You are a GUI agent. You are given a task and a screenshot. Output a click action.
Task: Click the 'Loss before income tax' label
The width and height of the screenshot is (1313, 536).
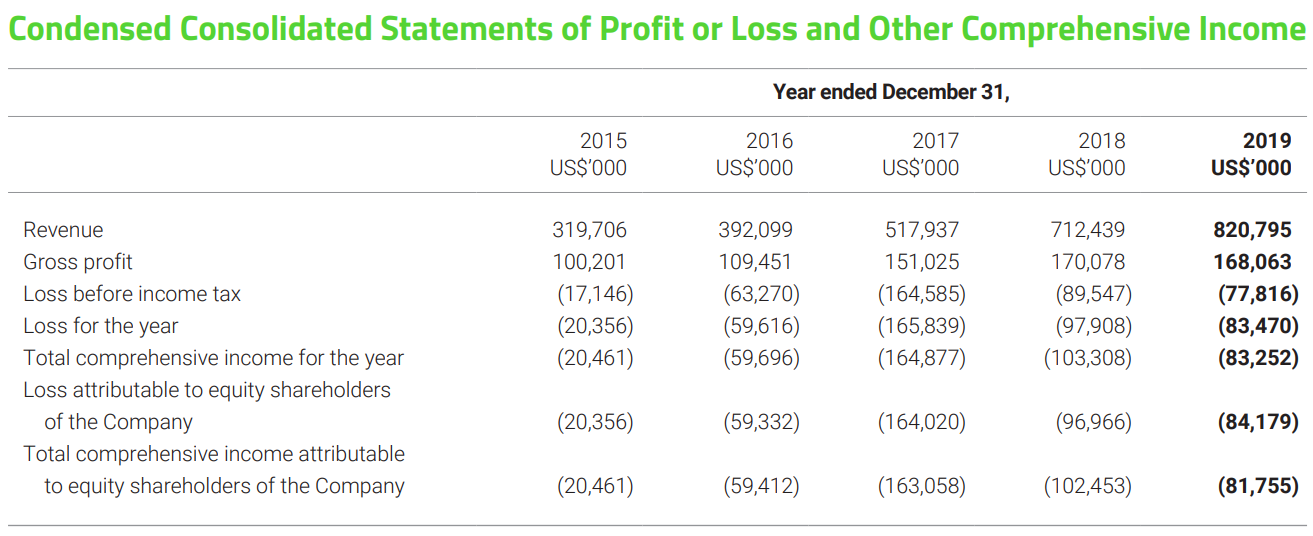[x=132, y=294]
